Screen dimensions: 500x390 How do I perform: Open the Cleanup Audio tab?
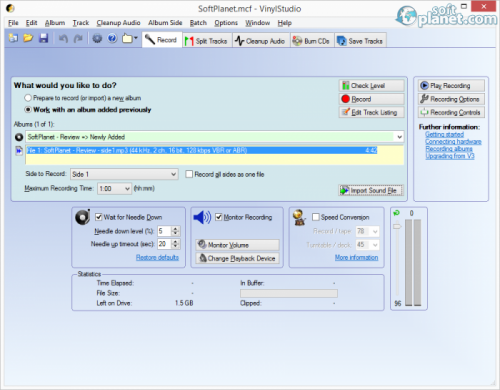click(x=260, y=41)
